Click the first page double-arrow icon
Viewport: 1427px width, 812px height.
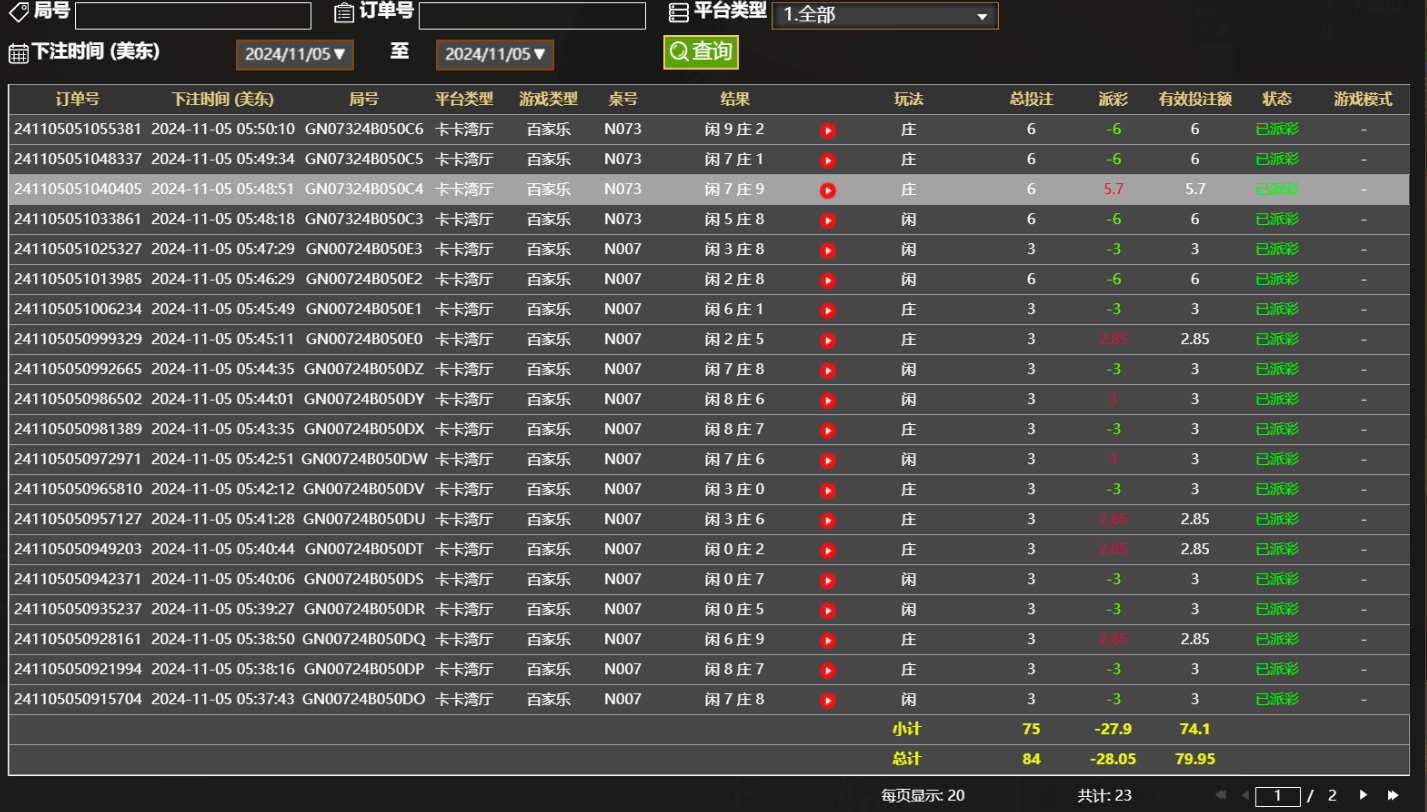tap(1221, 795)
